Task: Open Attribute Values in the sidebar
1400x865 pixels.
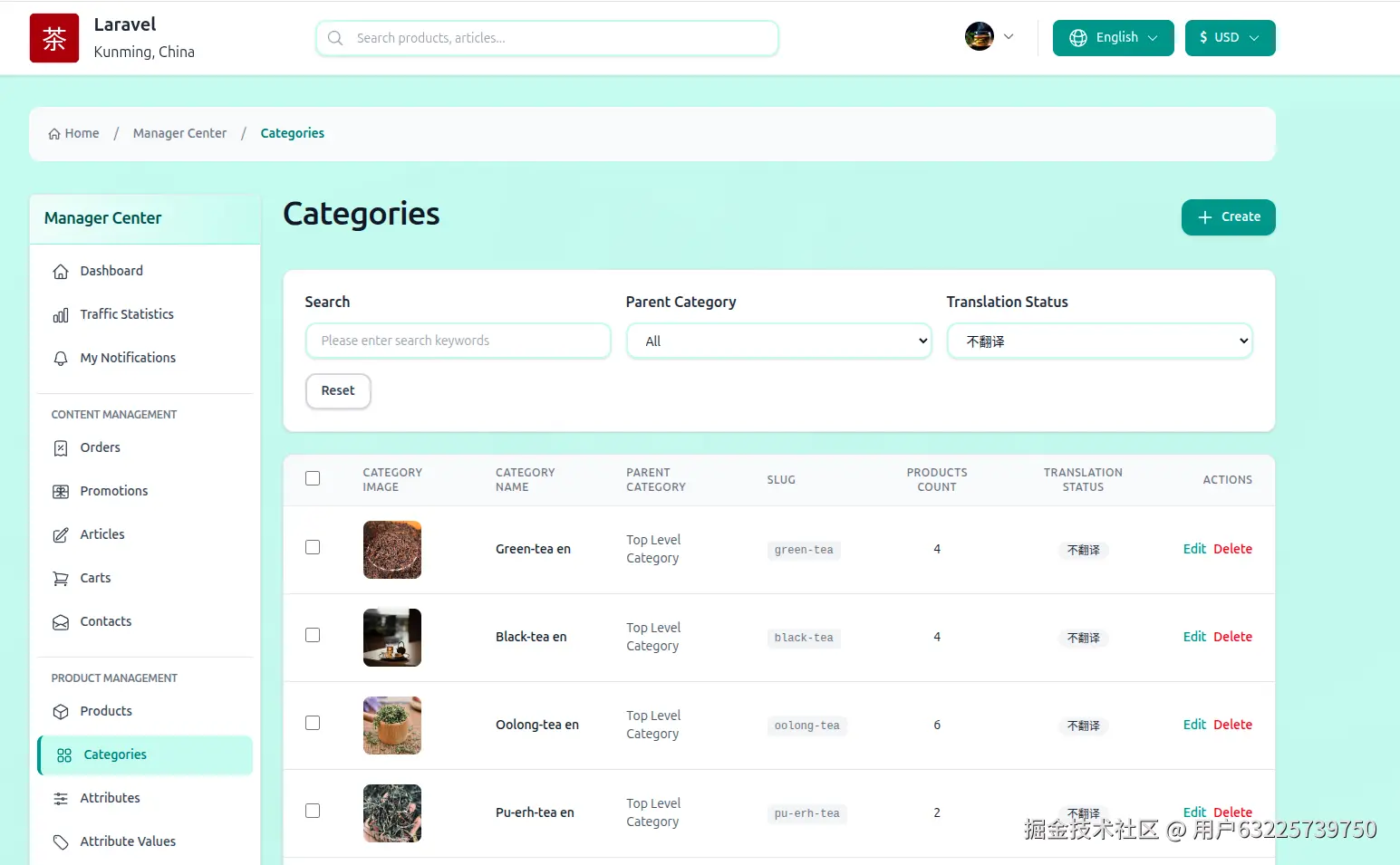Action: point(145,841)
